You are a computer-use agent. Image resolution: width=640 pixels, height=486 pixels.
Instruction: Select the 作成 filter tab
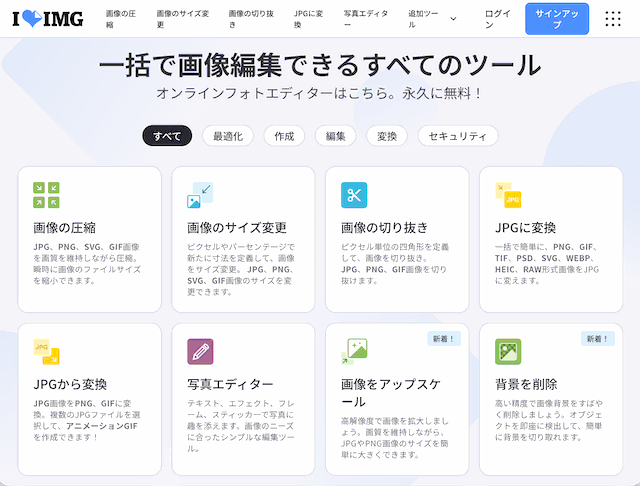click(284, 136)
